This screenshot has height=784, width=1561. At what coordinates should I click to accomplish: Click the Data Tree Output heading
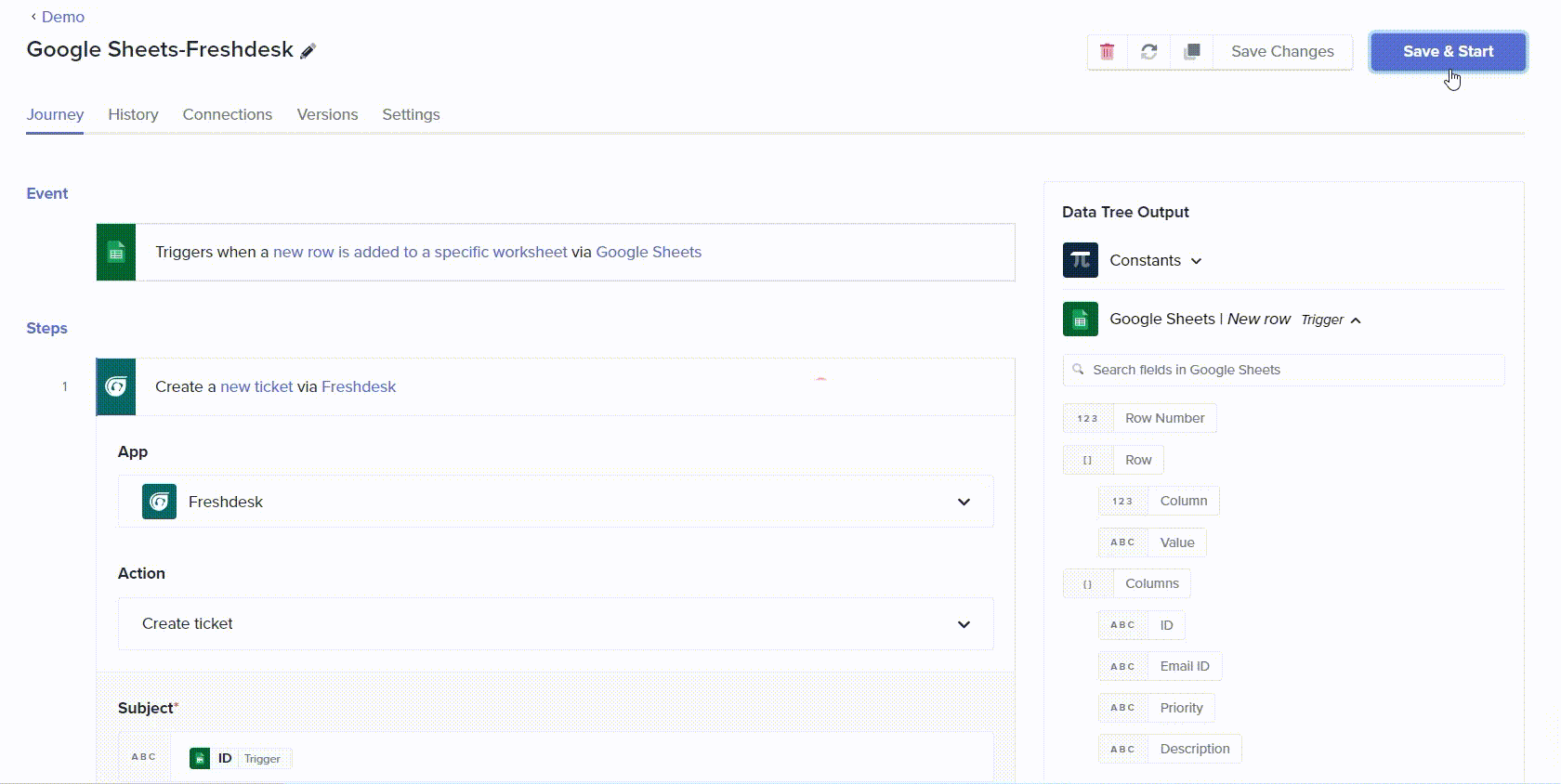point(1125,212)
